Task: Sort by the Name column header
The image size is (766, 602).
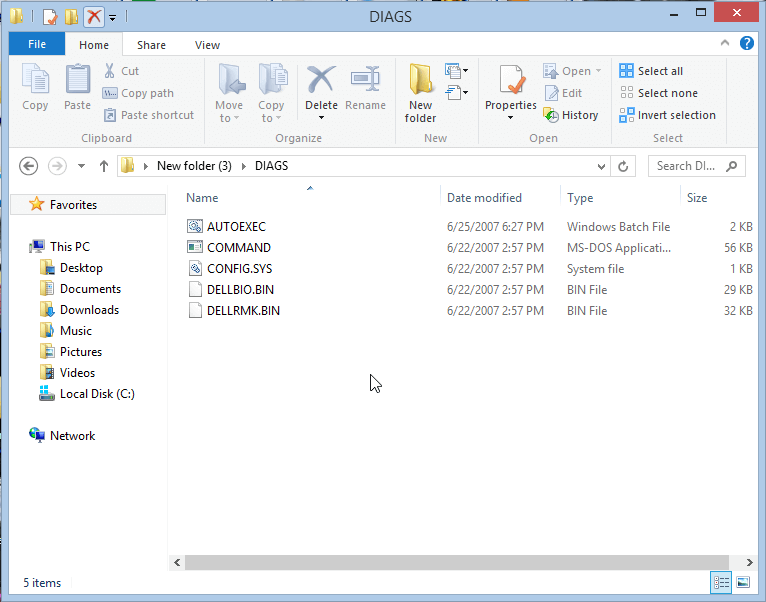Action: coord(202,198)
